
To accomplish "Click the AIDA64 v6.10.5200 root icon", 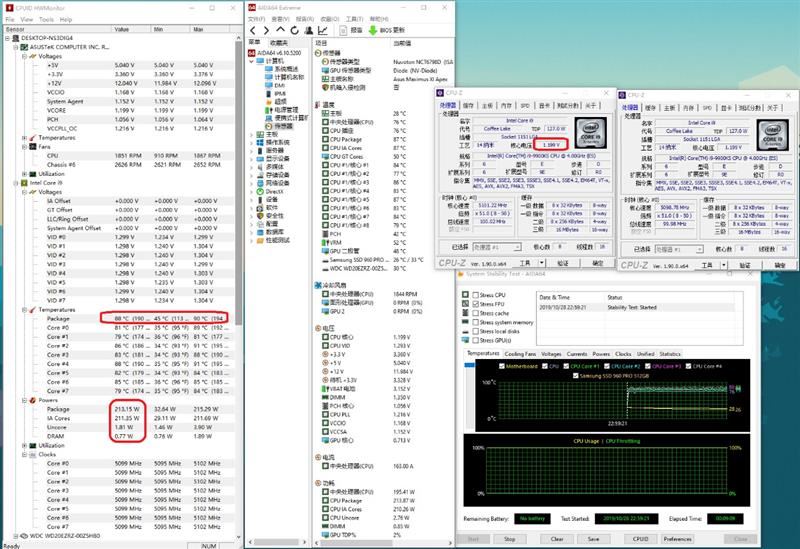I will [x=252, y=53].
